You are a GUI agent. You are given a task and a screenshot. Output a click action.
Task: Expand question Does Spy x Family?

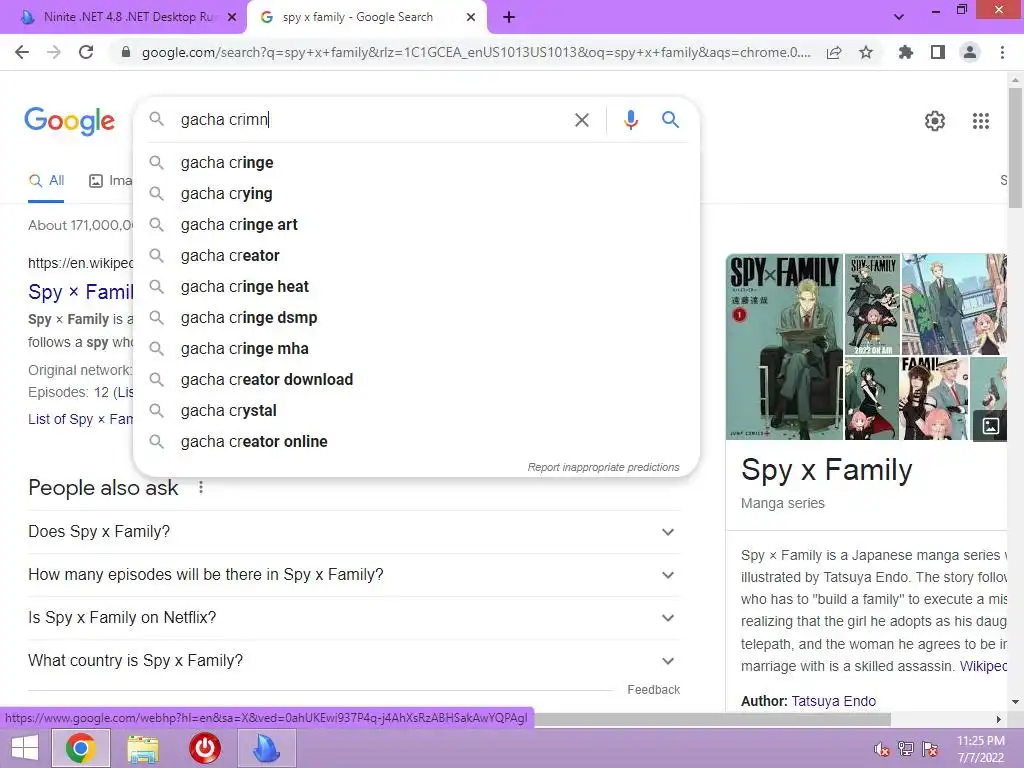(x=354, y=532)
